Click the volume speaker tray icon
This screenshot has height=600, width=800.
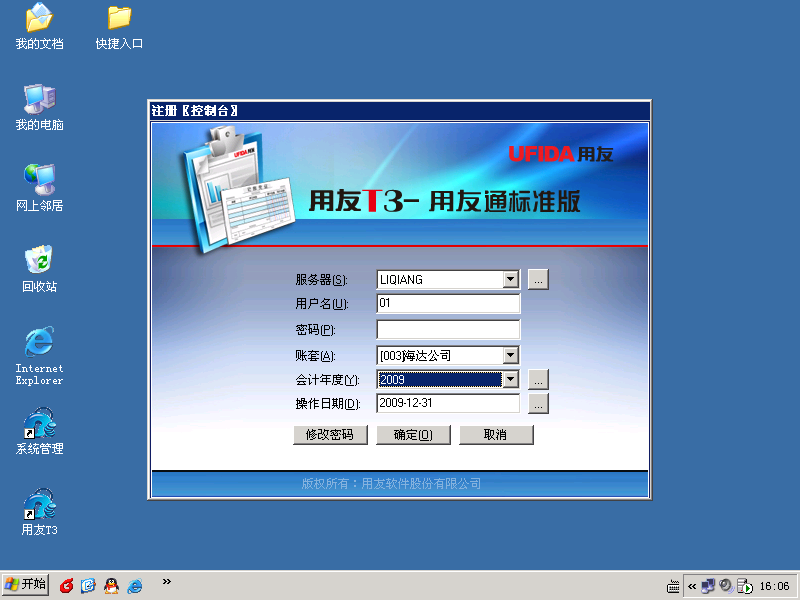point(726,586)
